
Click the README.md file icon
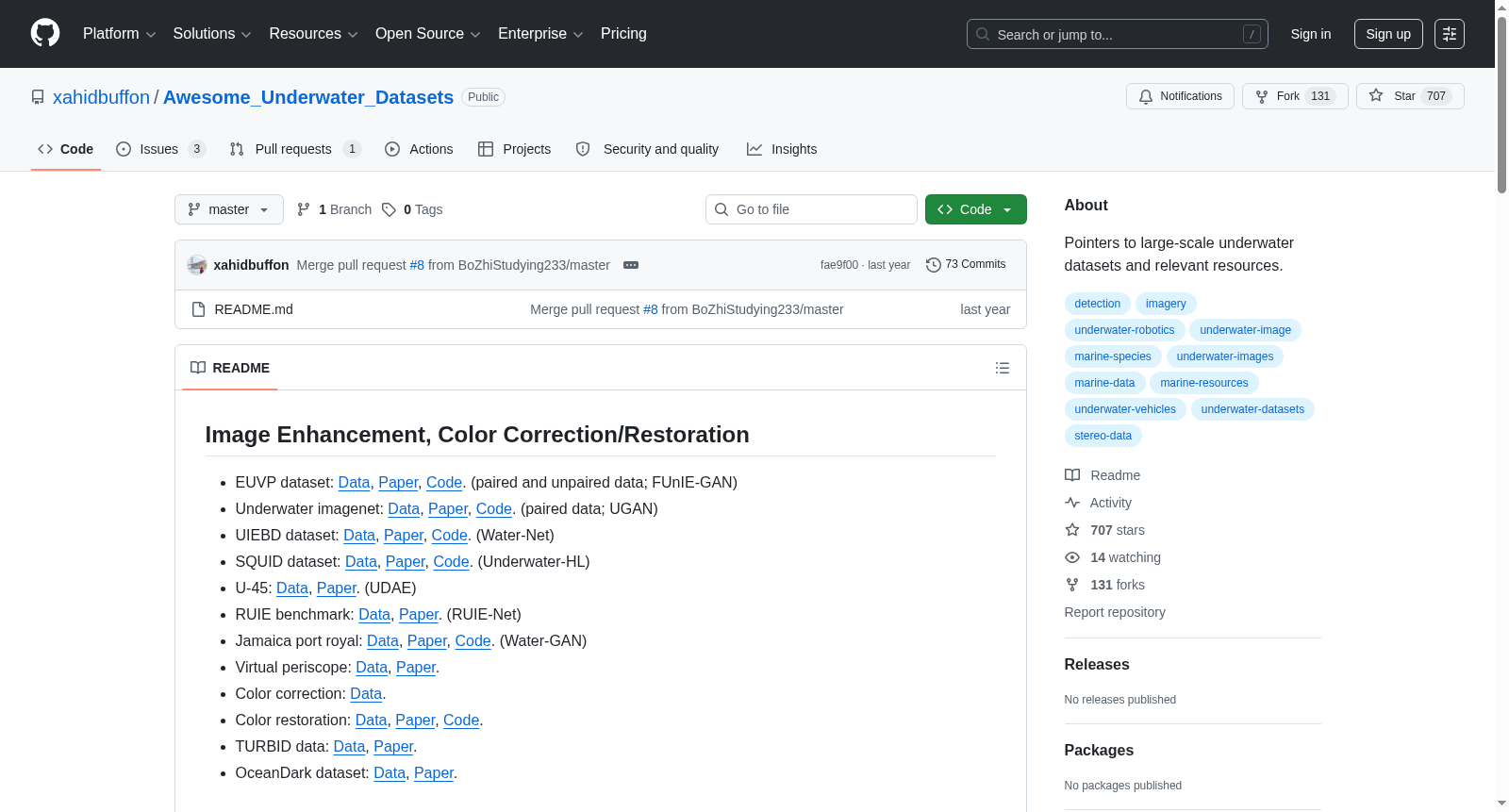pos(198,309)
